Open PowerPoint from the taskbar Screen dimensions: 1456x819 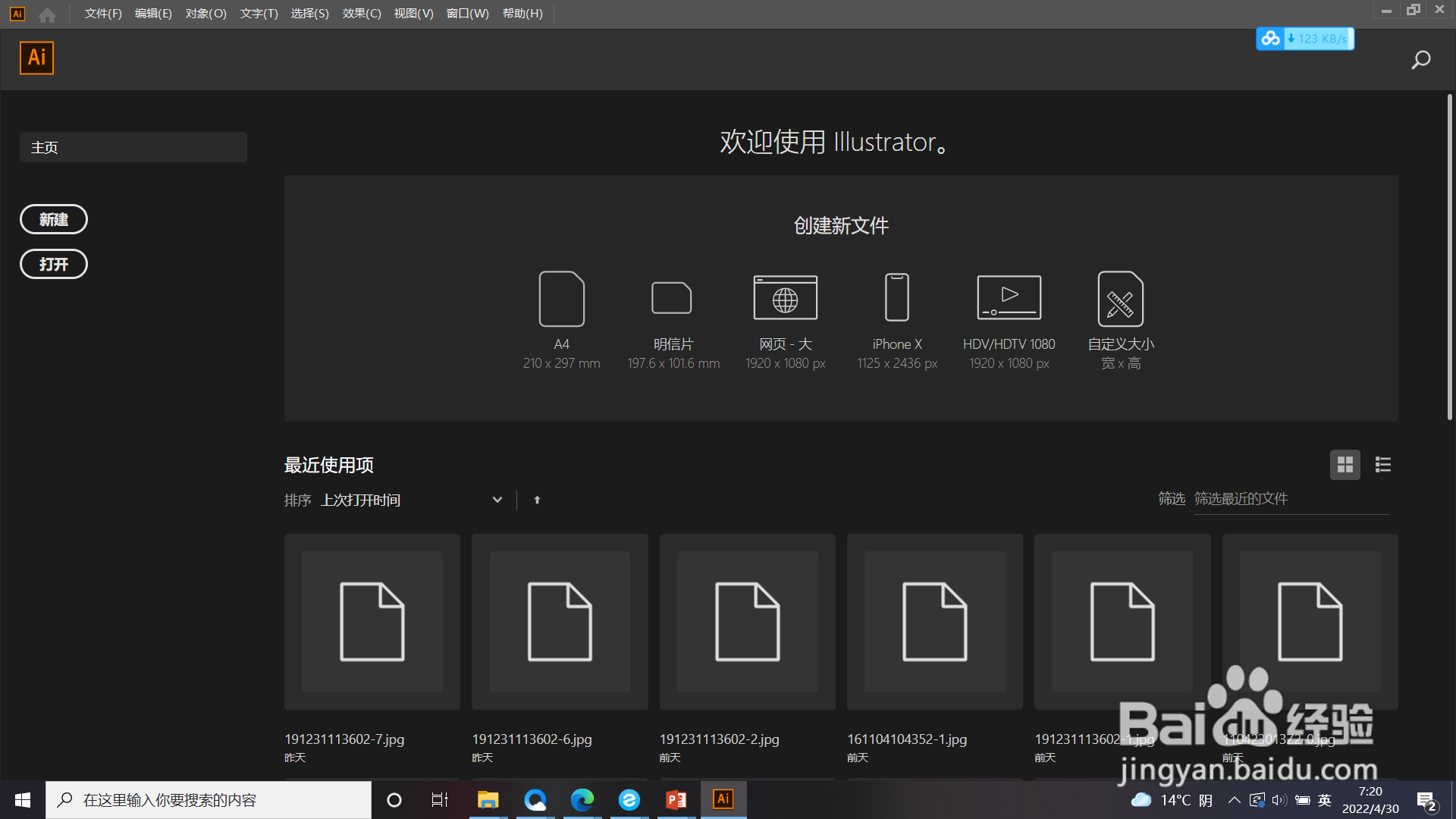676,800
